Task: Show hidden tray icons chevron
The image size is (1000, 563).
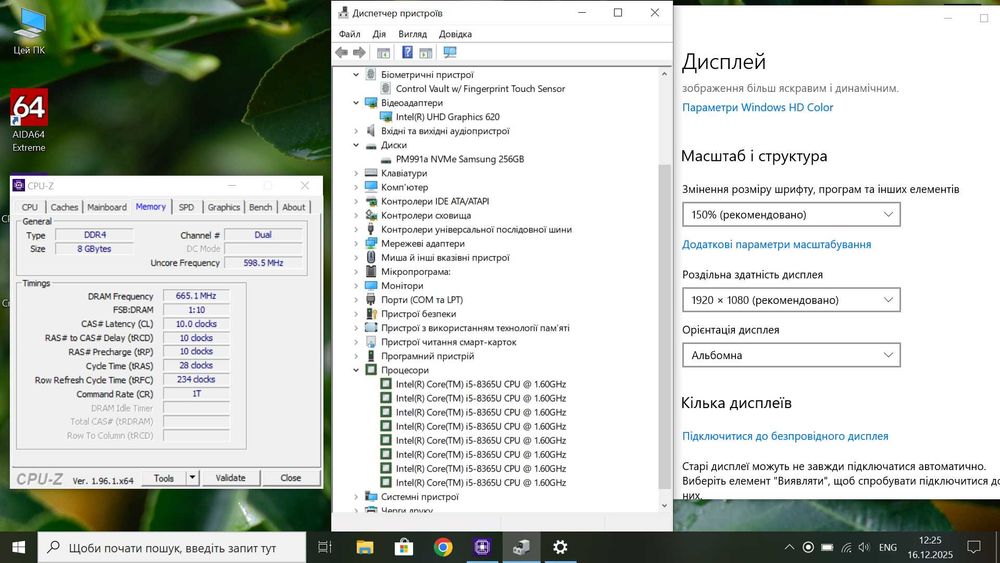Action: click(789, 547)
